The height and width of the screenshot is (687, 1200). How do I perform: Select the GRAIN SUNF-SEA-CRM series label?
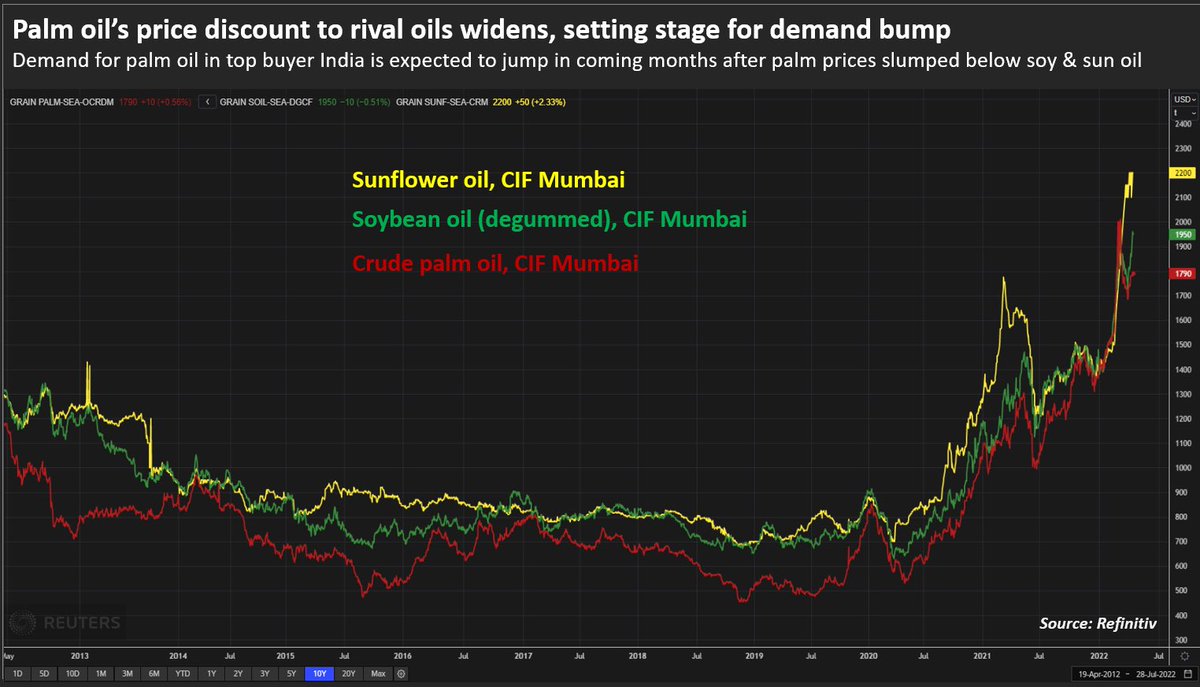pyautogui.click(x=441, y=101)
